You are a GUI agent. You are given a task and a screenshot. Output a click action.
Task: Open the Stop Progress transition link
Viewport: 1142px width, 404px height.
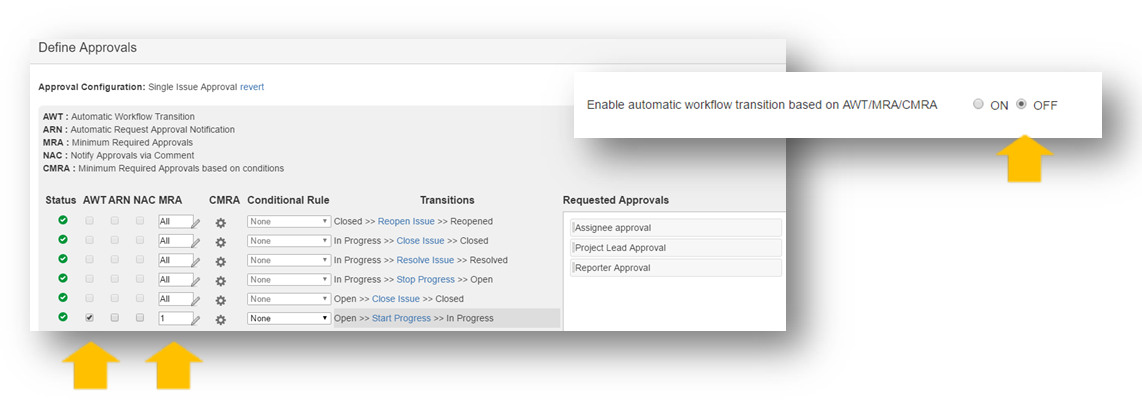426,280
